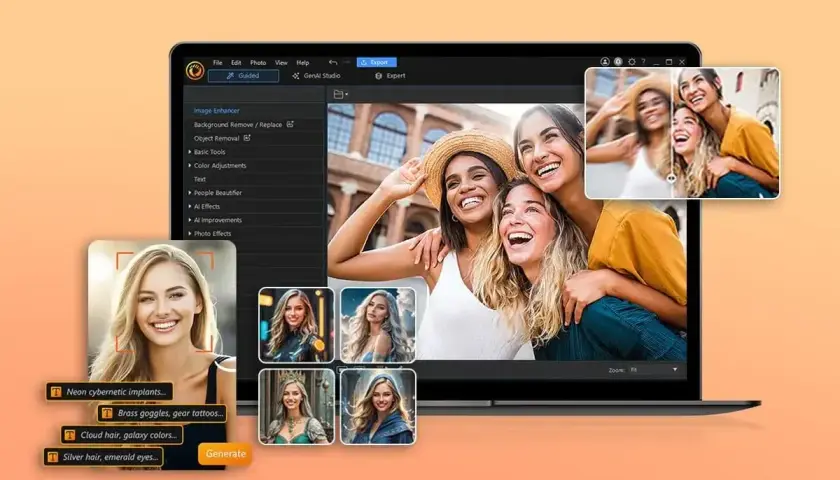The height and width of the screenshot is (480, 840).
Task: Click the notification icon beside account
Action: point(618,62)
